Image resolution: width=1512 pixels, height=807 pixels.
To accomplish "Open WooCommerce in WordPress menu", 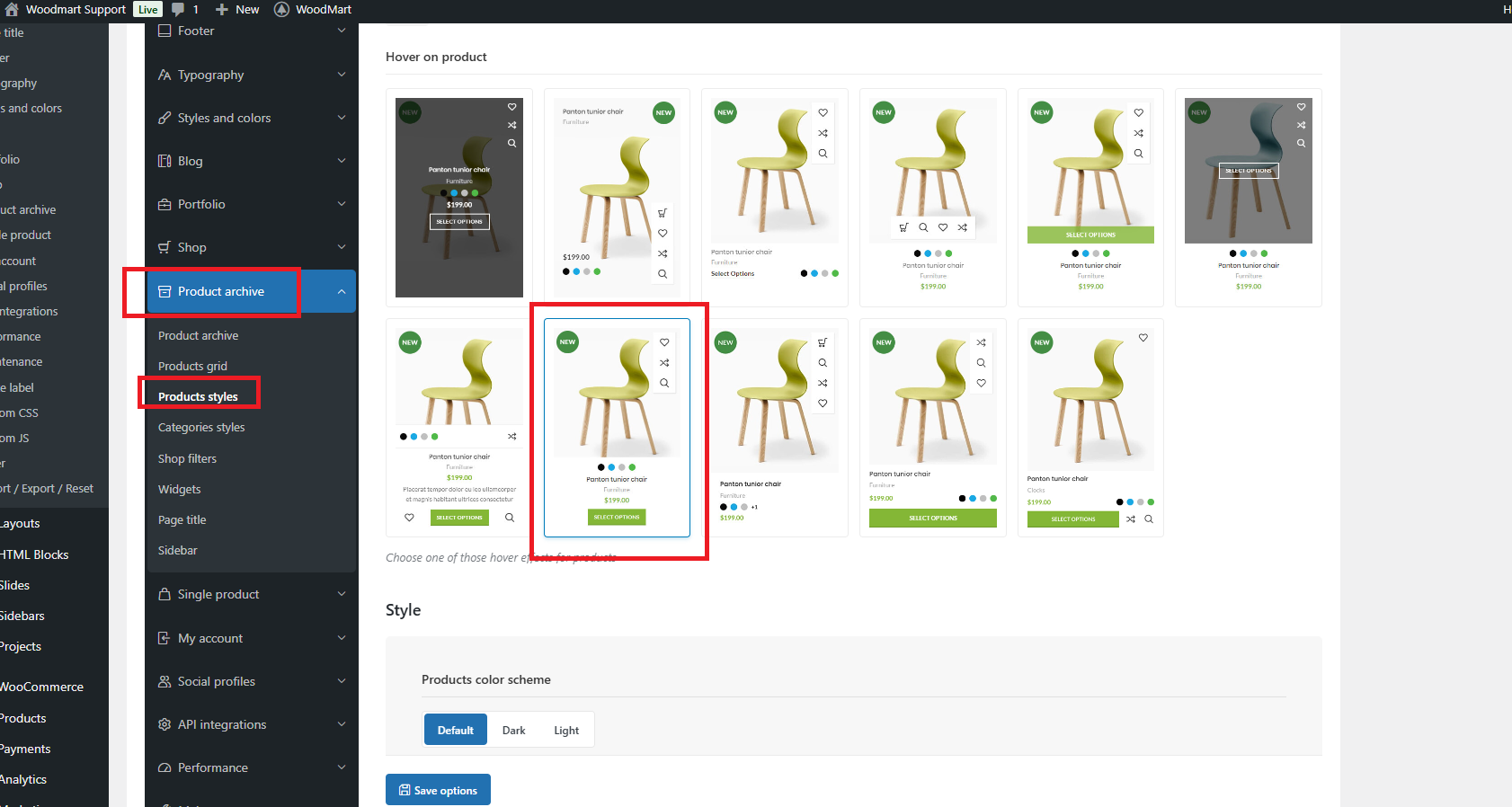I will click(x=41, y=687).
